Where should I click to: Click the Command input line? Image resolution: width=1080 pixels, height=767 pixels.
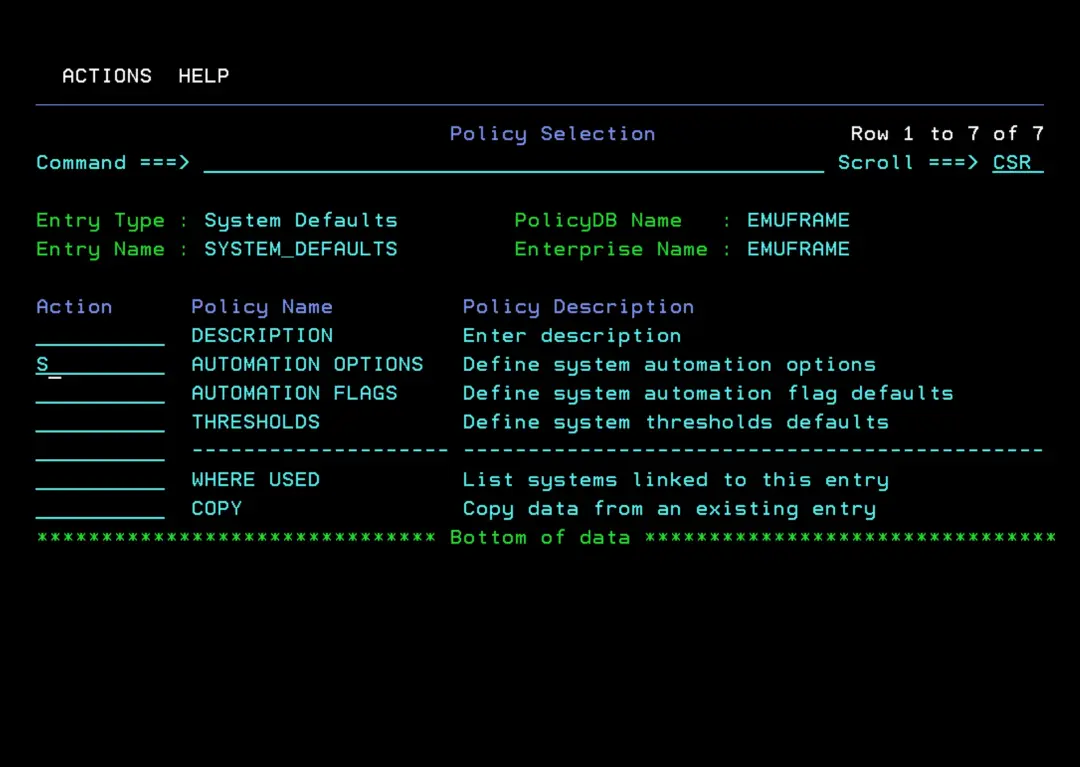tap(513, 163)
